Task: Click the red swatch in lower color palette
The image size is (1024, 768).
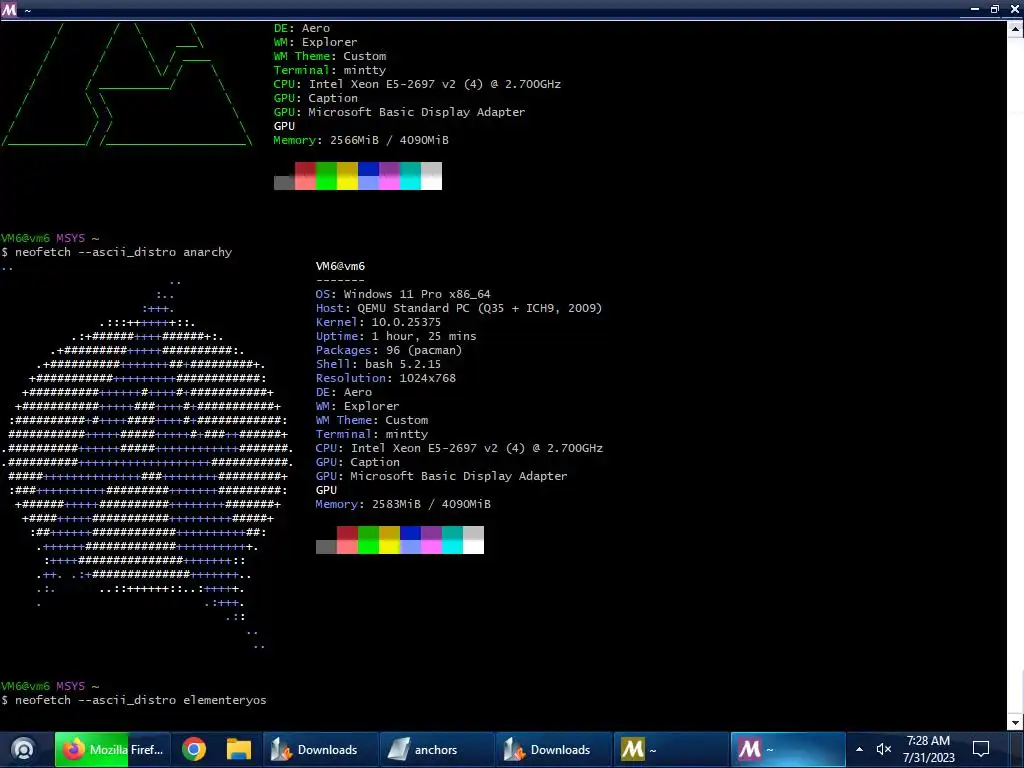Action: [x=347, y=540]
